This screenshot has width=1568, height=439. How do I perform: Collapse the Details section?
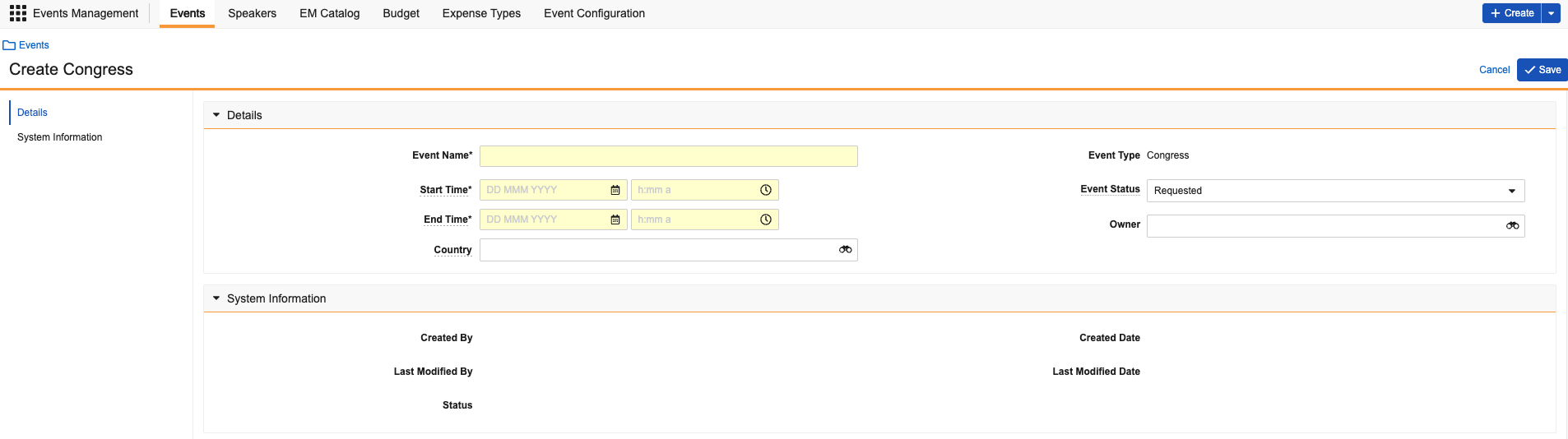coord(216,115)
